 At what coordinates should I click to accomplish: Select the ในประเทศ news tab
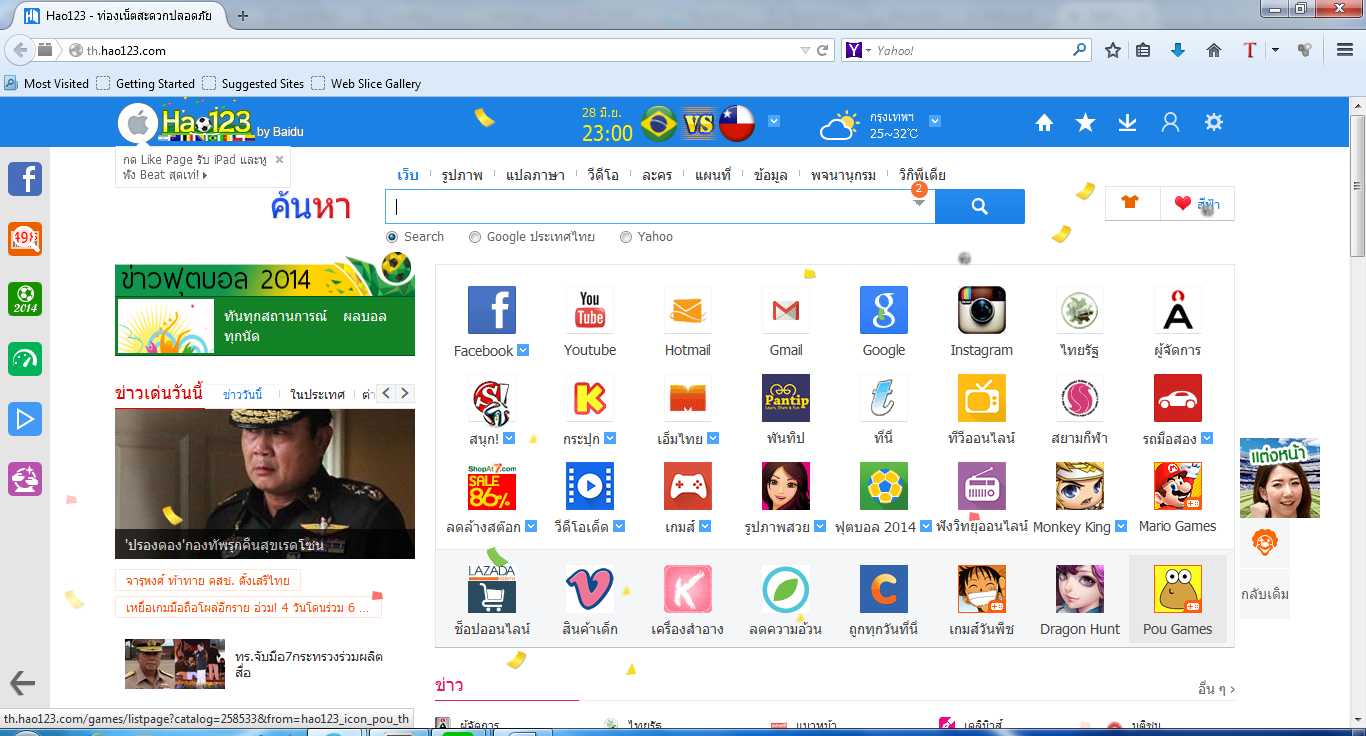point(317,394)
